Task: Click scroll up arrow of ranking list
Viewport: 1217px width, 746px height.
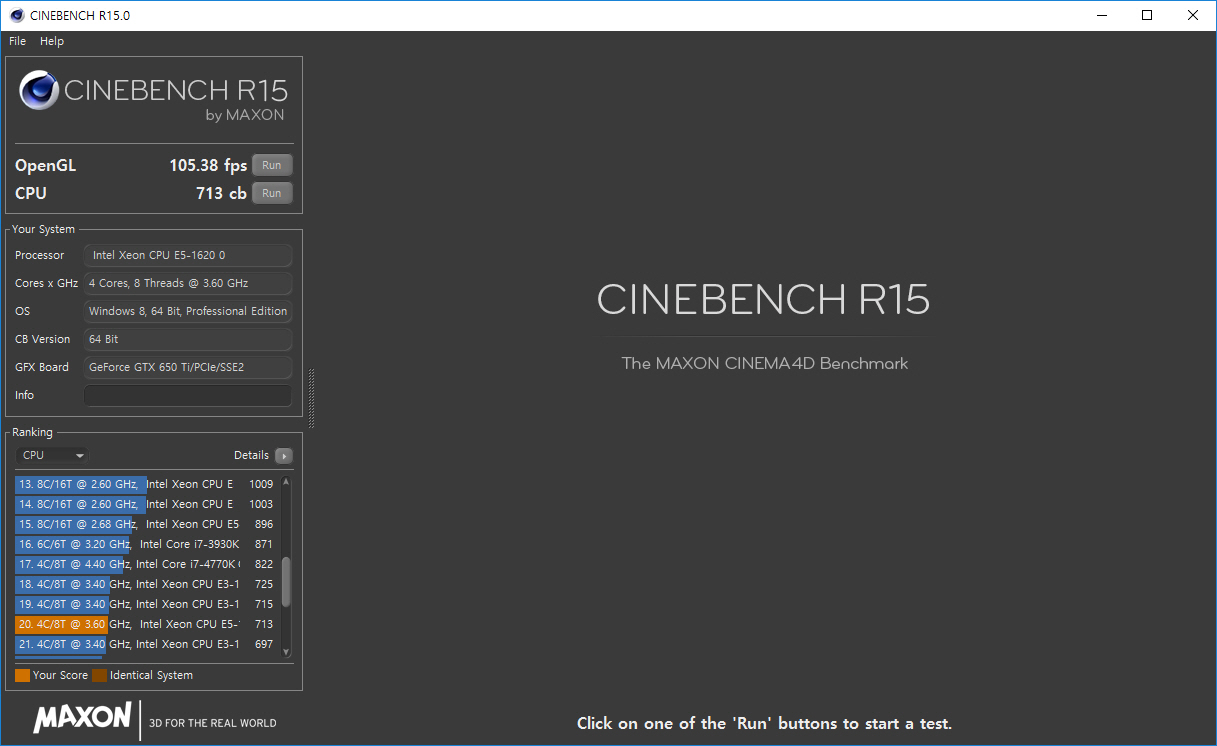Action: (x=286, y=482)
